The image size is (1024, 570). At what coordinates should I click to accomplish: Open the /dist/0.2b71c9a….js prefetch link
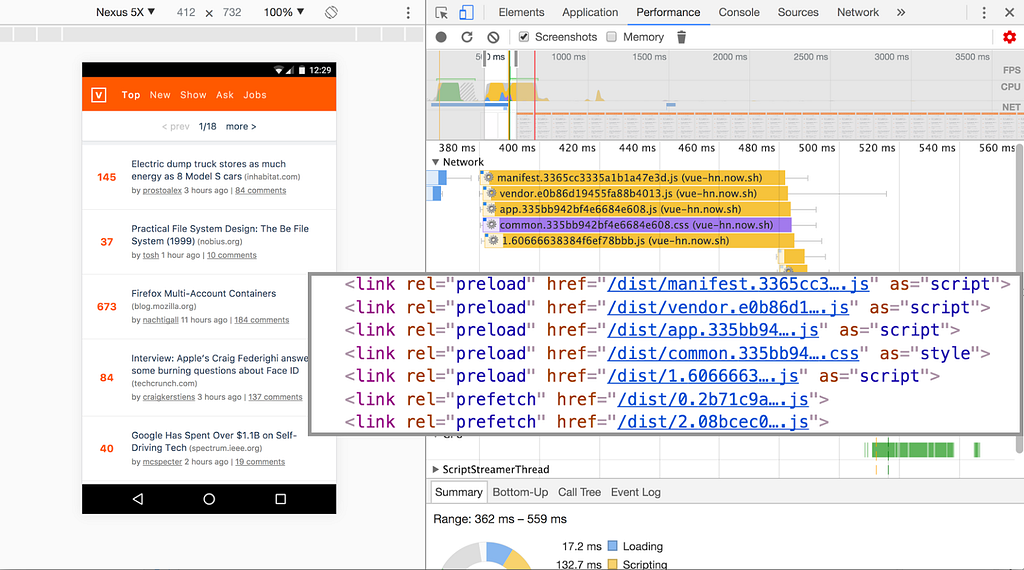point(713,400)
